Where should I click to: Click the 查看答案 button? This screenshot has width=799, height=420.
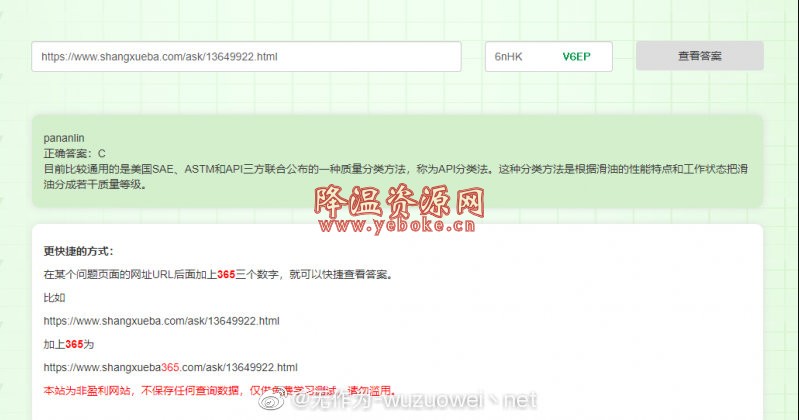click(x=700, y=56)
